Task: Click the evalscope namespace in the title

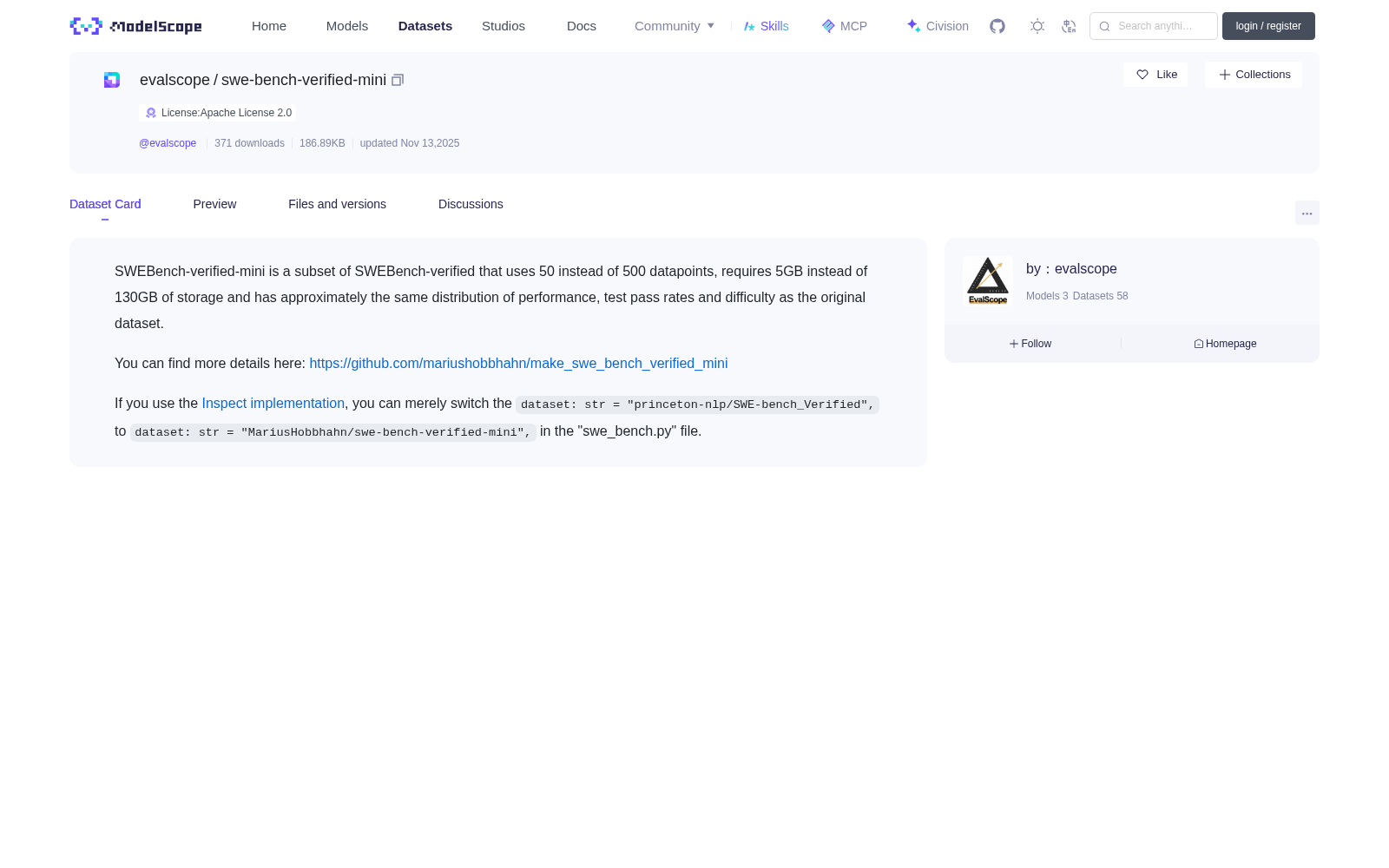Action: pos(174,80)
